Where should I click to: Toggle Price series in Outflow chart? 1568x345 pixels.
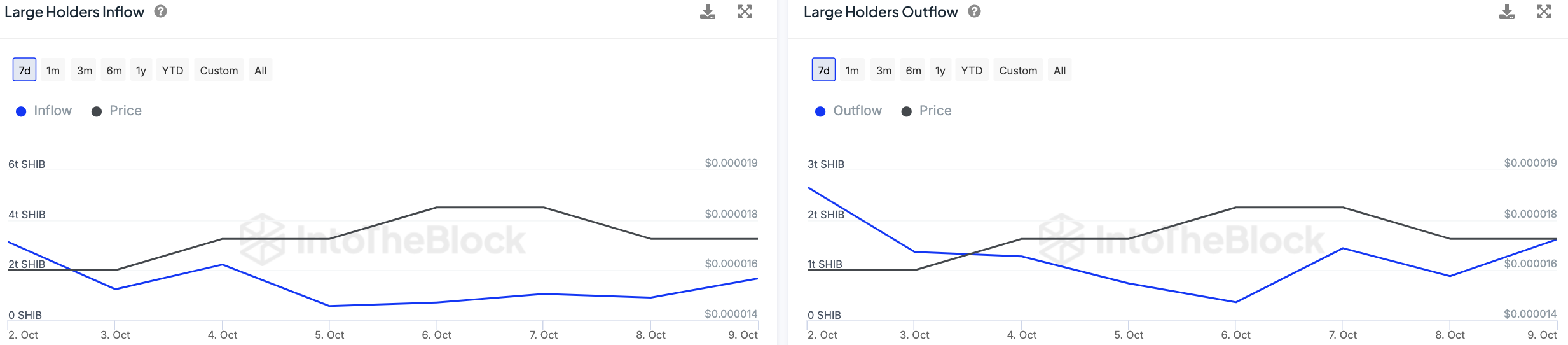point(926,111)
